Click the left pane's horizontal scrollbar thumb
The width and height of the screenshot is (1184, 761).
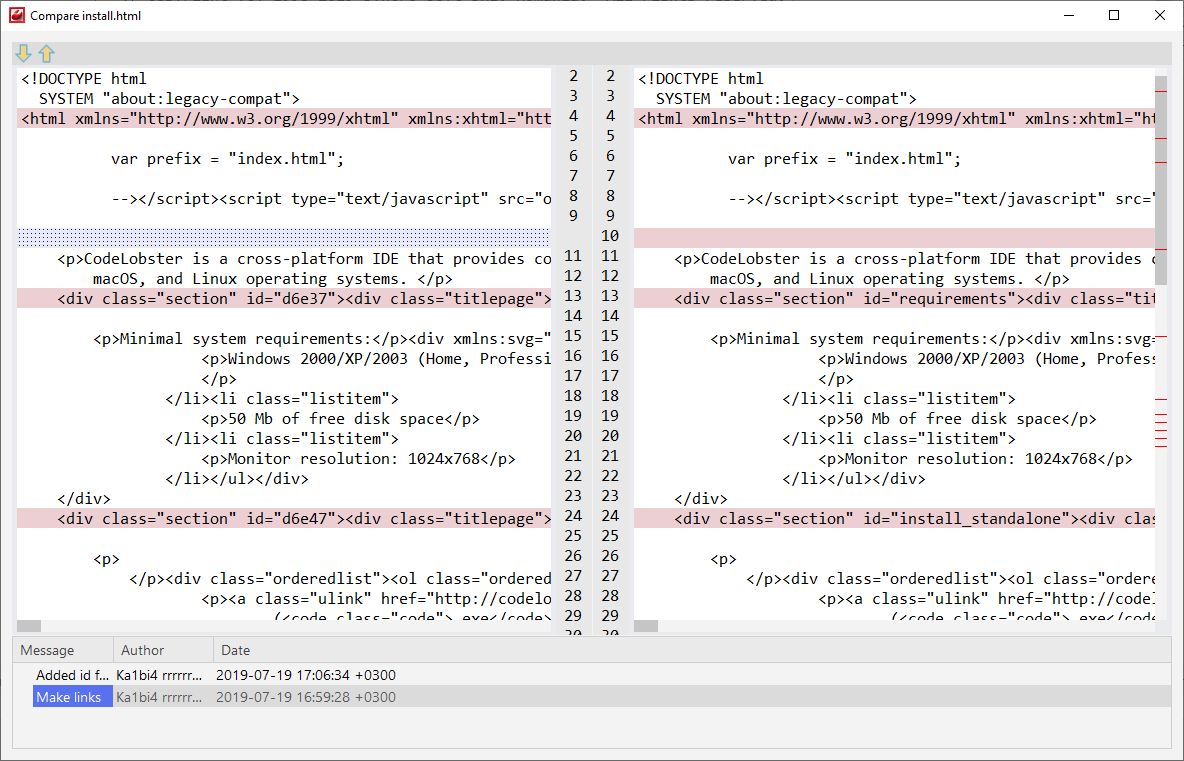pyautogui.click(x=29, y=626)
